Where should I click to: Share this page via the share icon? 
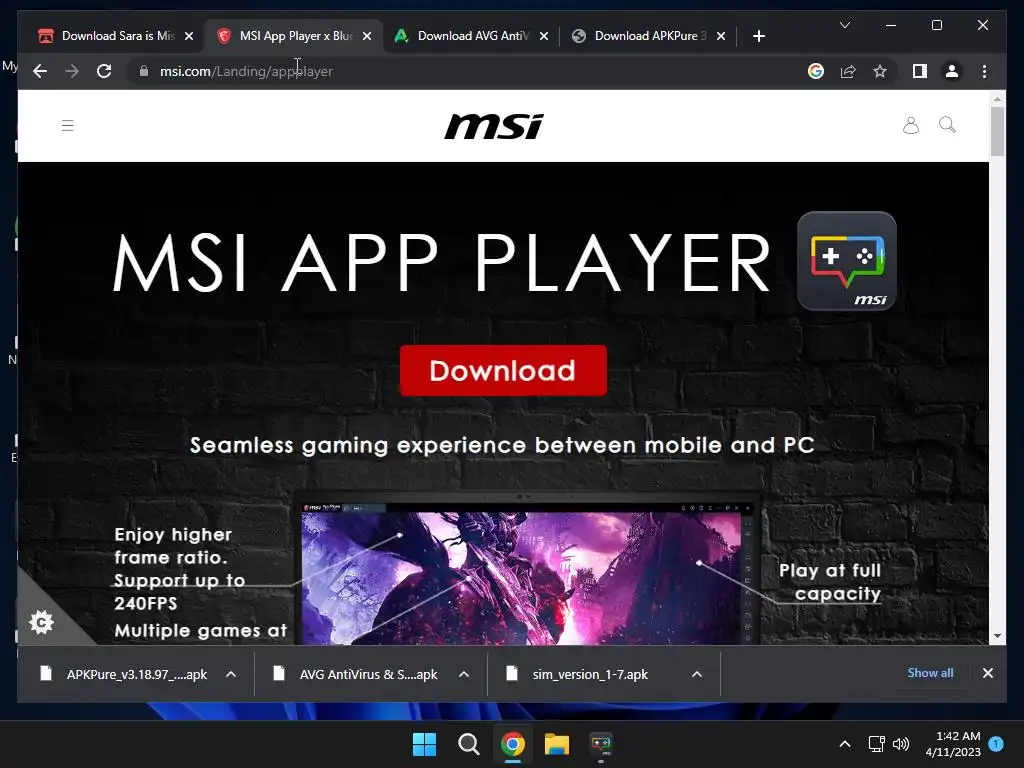point(848,71)
